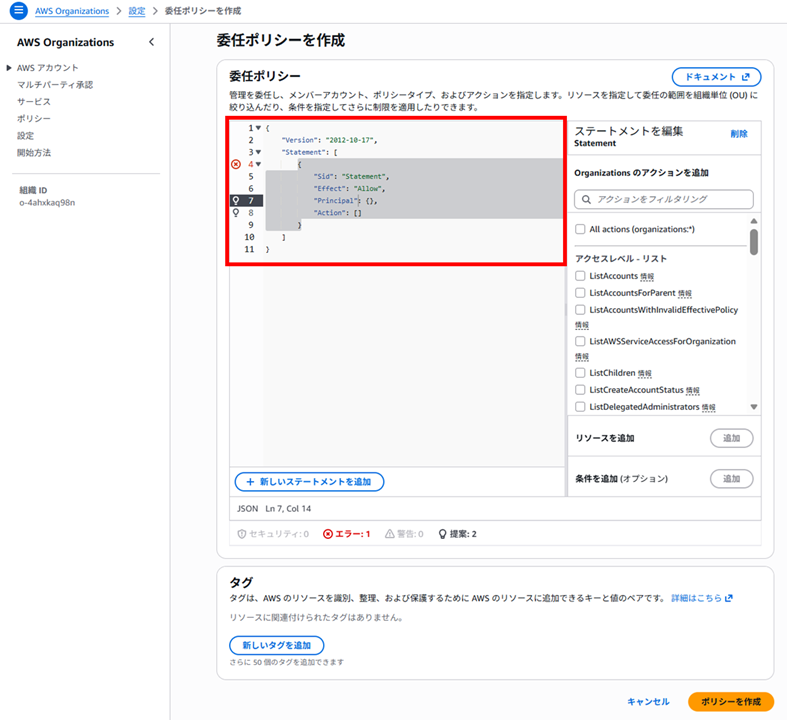Click "Sid": "Statement" line in editor
This screenshot has width=787, height=720.
click(x=351, y=177)
